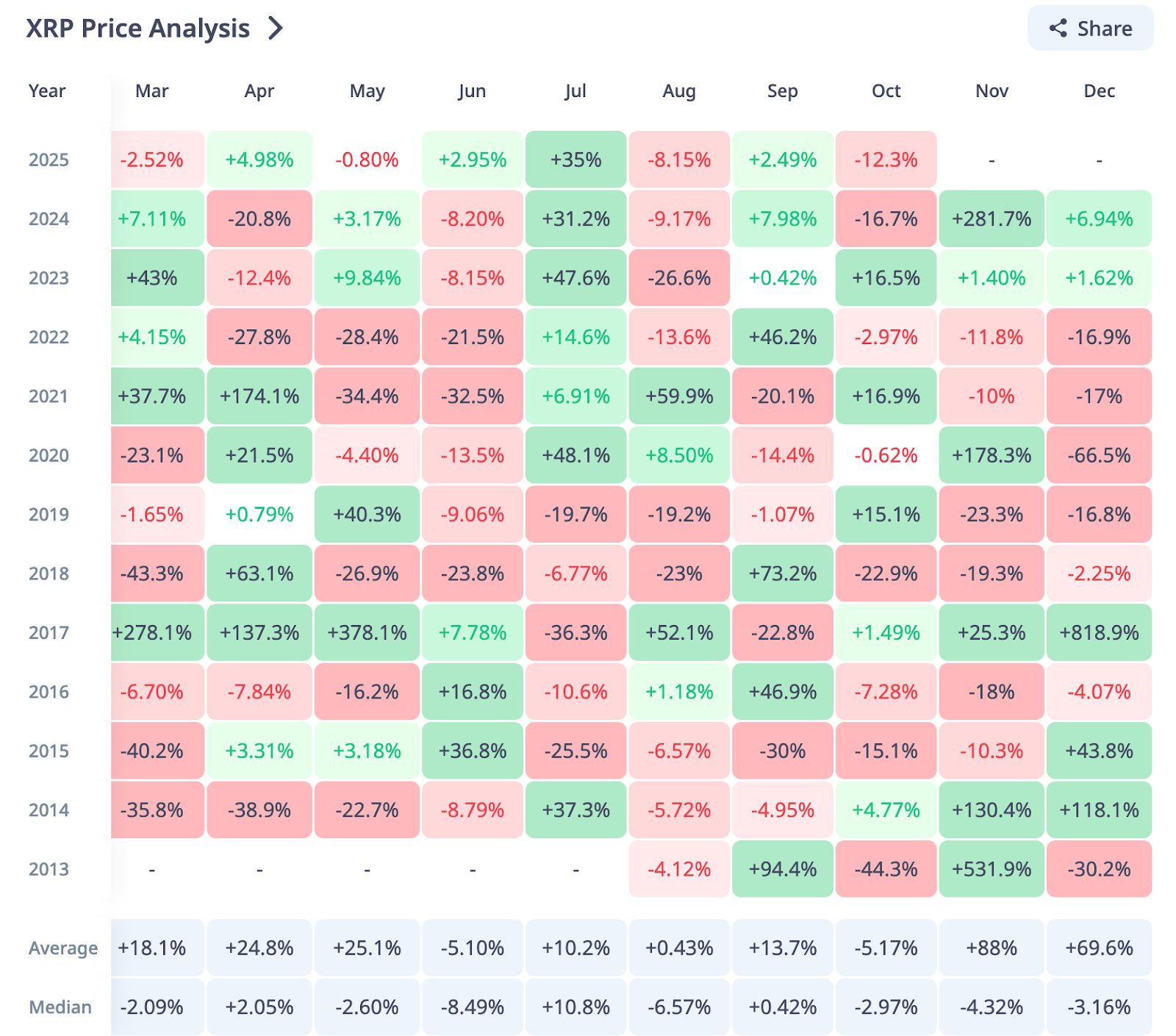The width and height of the screenshot is (1176, 1036).
Task: Click the Average row label
Action: point(62,949)
